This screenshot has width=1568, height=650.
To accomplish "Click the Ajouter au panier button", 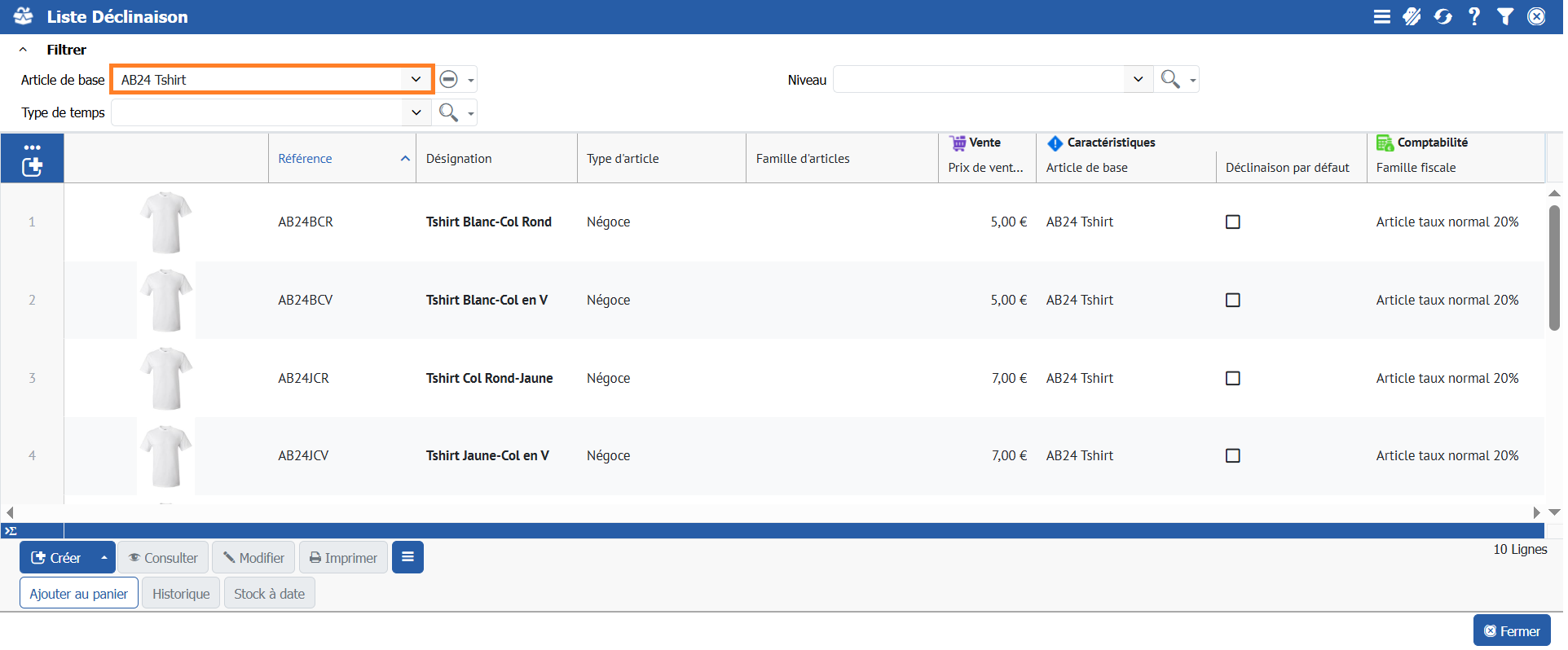I will pyautogui.click(x=79, y=593).
